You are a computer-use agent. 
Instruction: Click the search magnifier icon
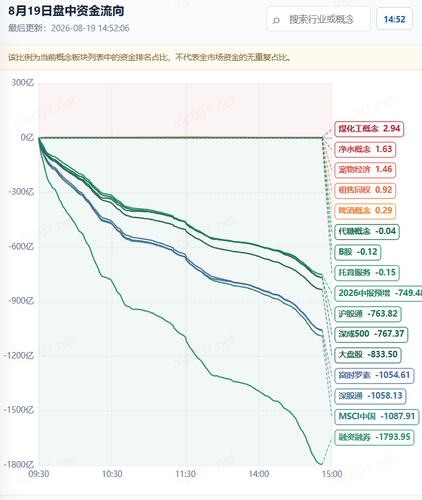pyautogui.click(x=276, y=20)
